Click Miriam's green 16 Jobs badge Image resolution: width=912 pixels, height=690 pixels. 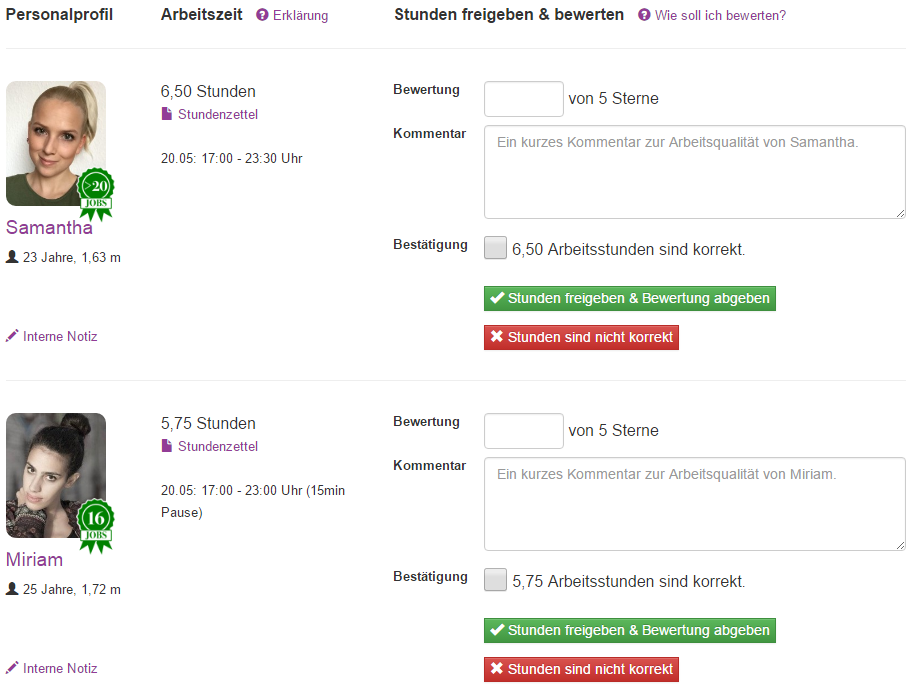tap(96, 526)
